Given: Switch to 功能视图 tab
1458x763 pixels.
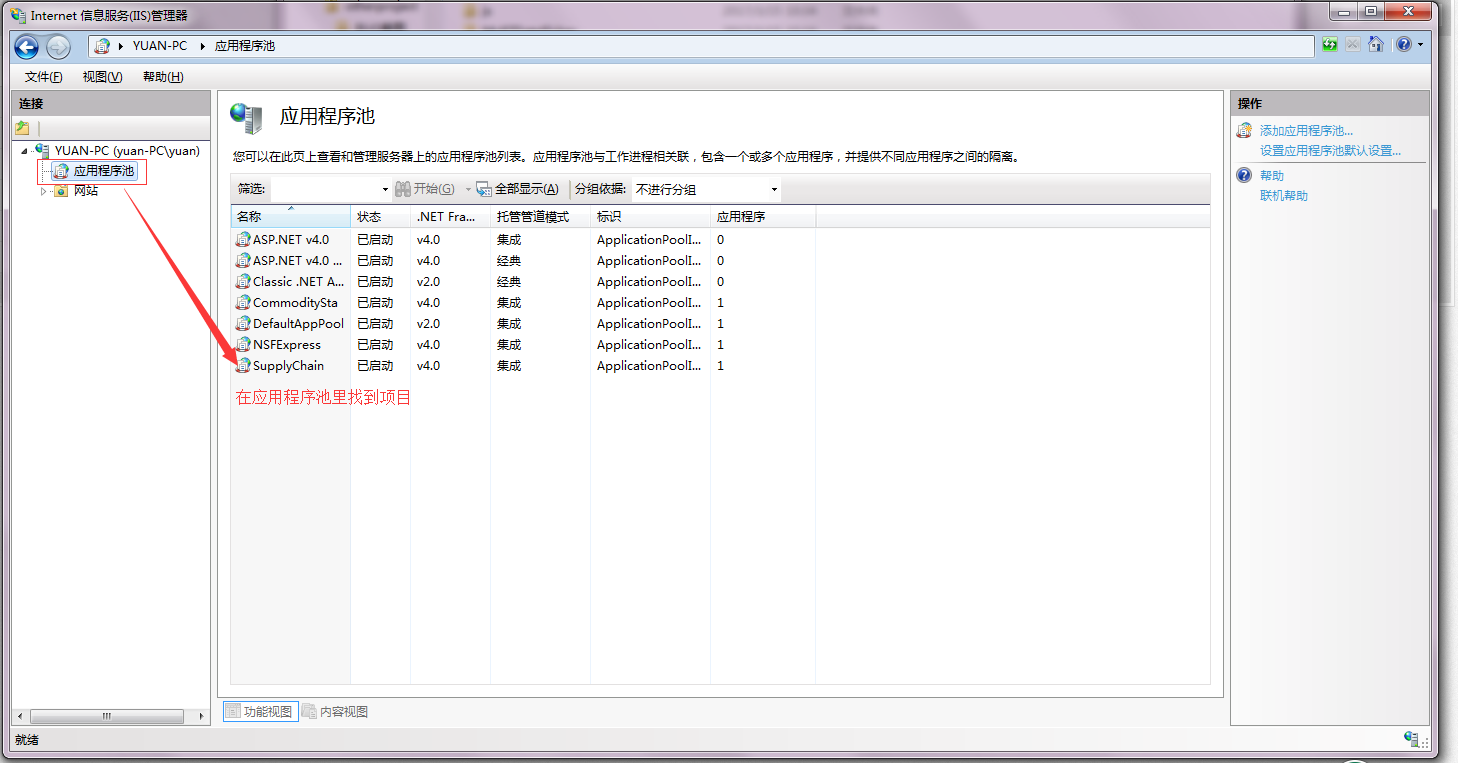Looking at the screenshot, I should click(x=260, y=712).
